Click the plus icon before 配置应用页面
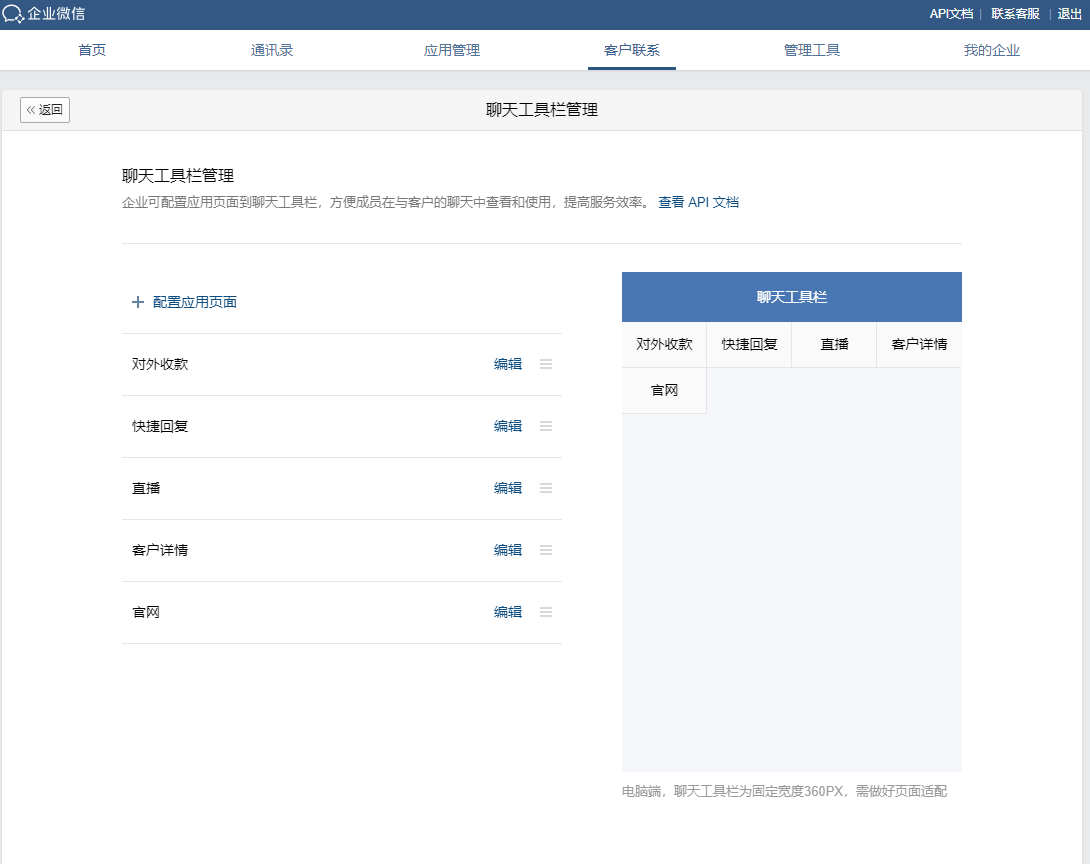Screen dimensions: 1090x864 (x=138, y=301)
